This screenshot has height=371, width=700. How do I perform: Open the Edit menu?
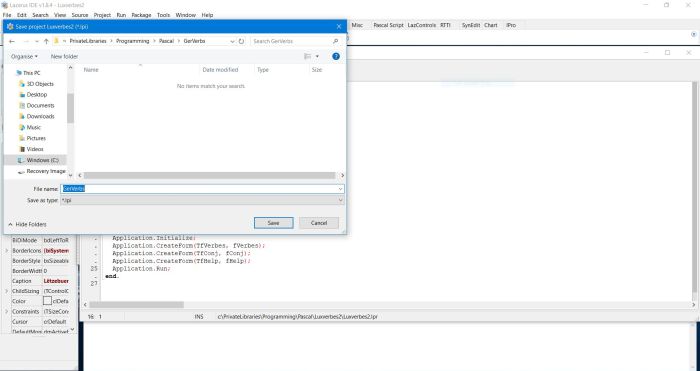pyautogui.click(x=22, y=15)
